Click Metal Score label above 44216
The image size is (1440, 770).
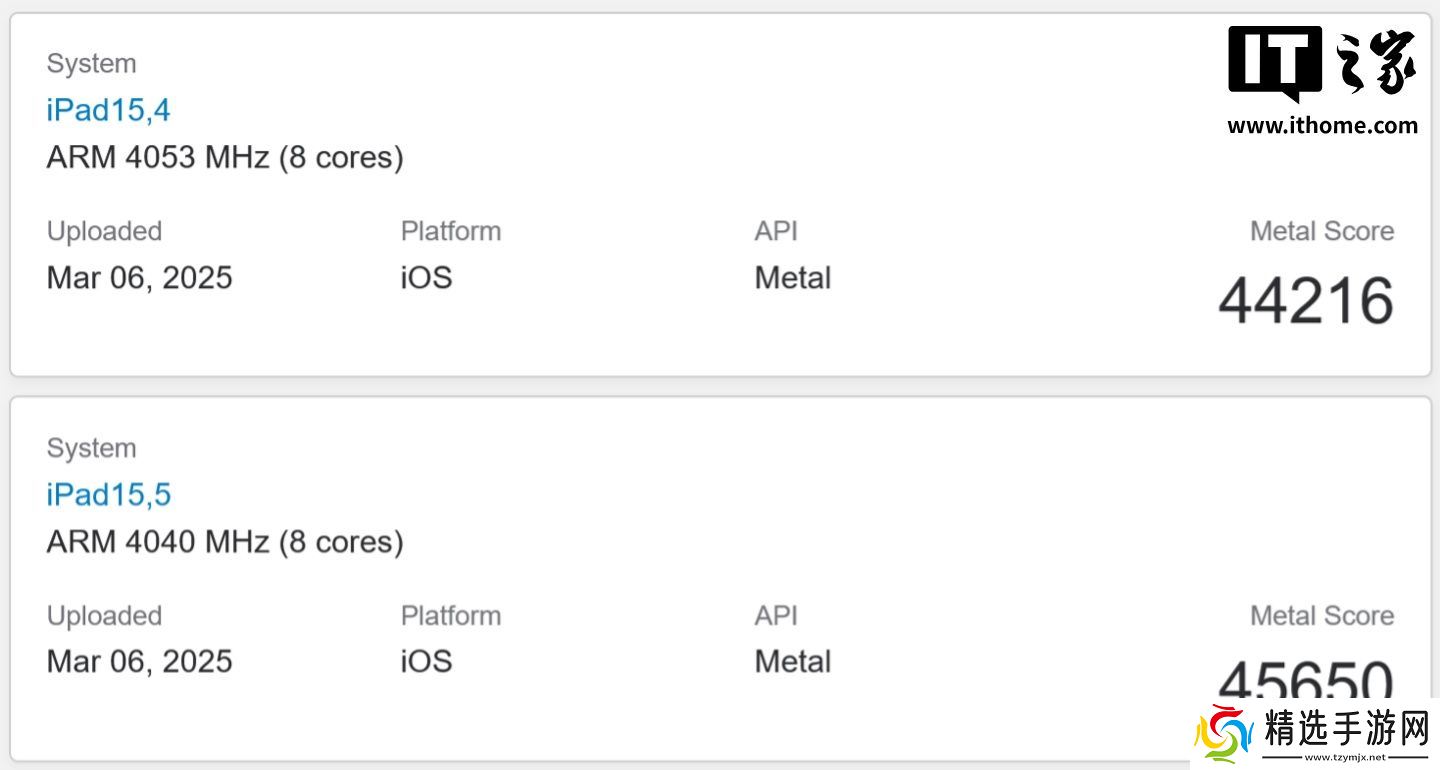[x=1321, y=231]
